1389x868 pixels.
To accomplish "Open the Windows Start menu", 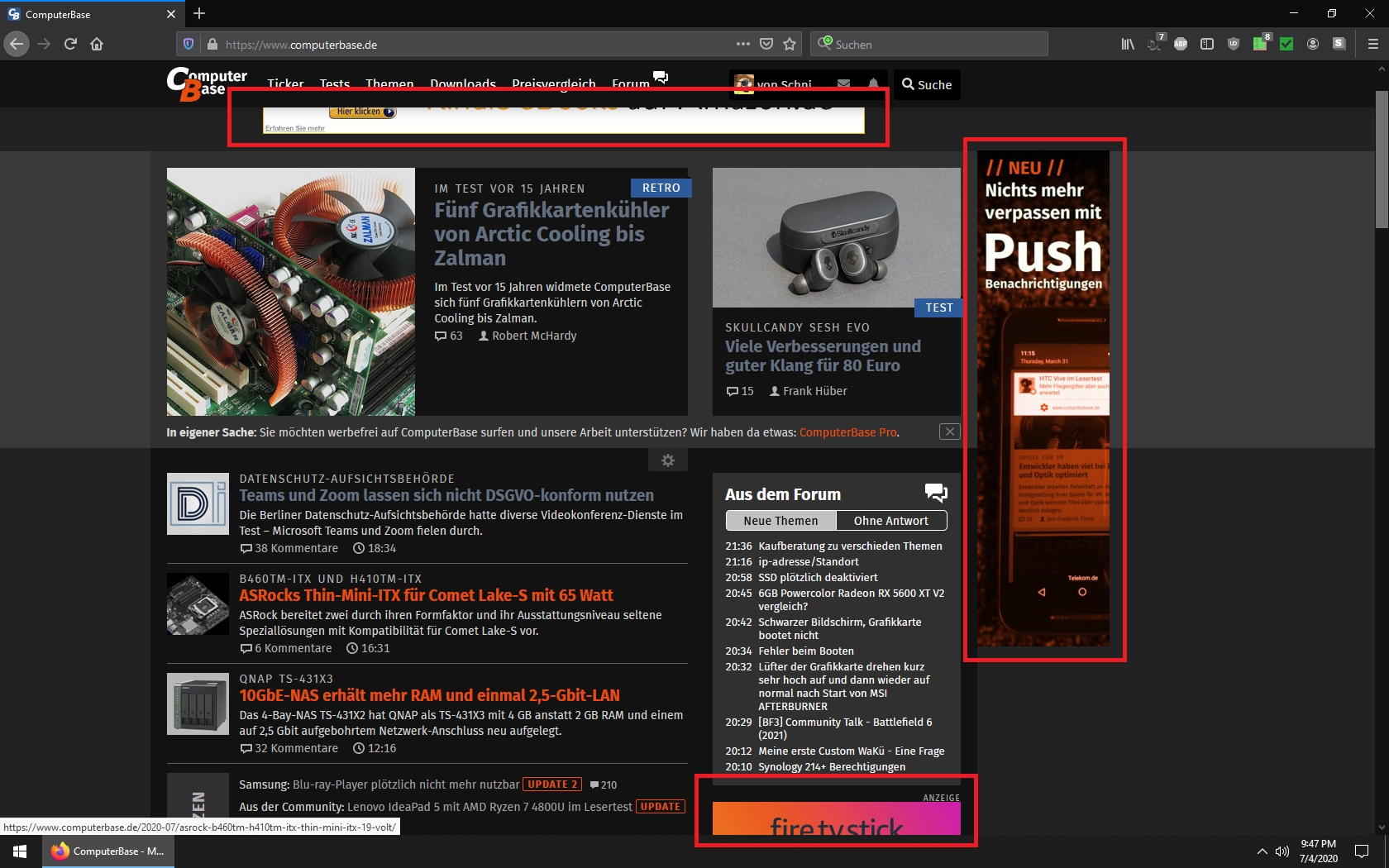I will (20, 851).
